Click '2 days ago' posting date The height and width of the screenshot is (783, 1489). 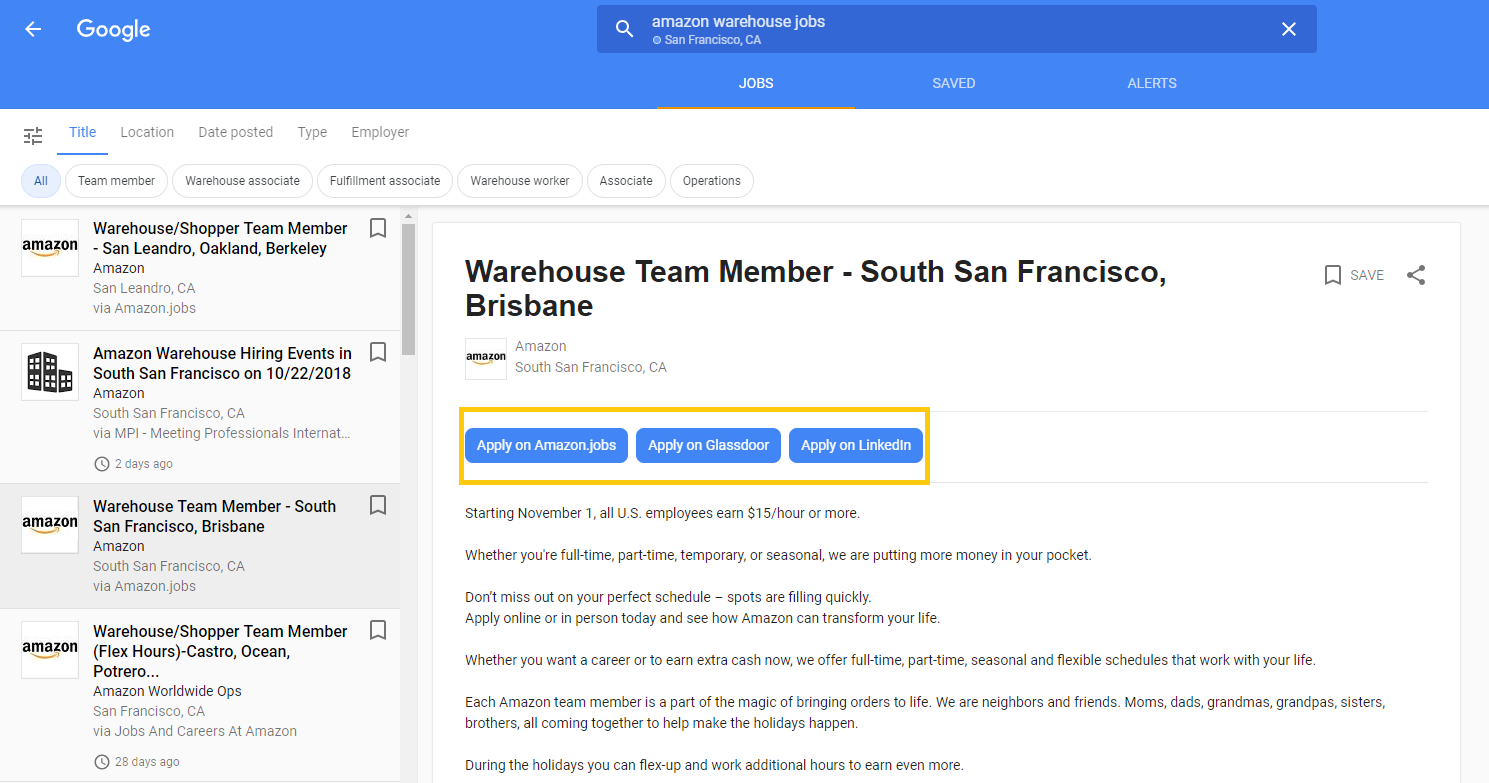(x=144, y=464)
